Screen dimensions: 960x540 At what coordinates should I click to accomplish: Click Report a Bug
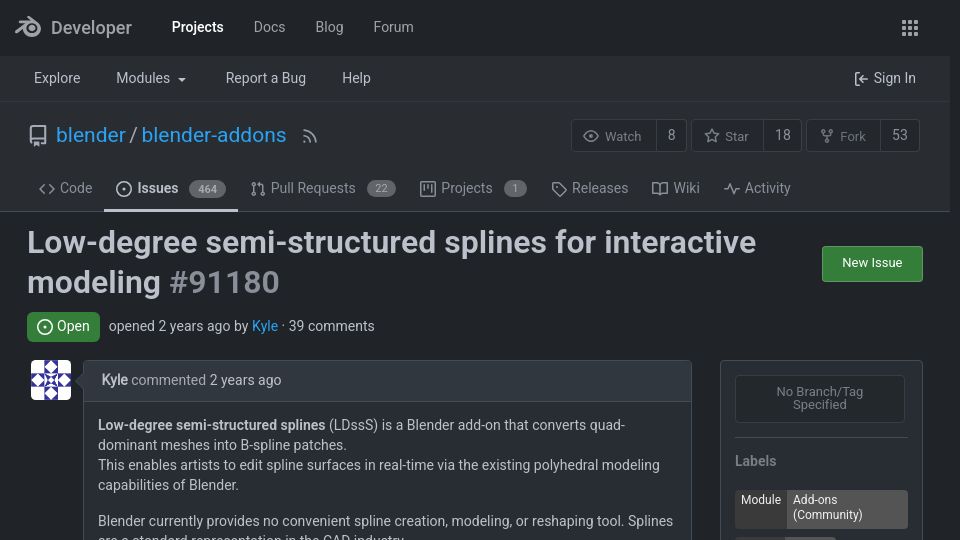point(266,78)
